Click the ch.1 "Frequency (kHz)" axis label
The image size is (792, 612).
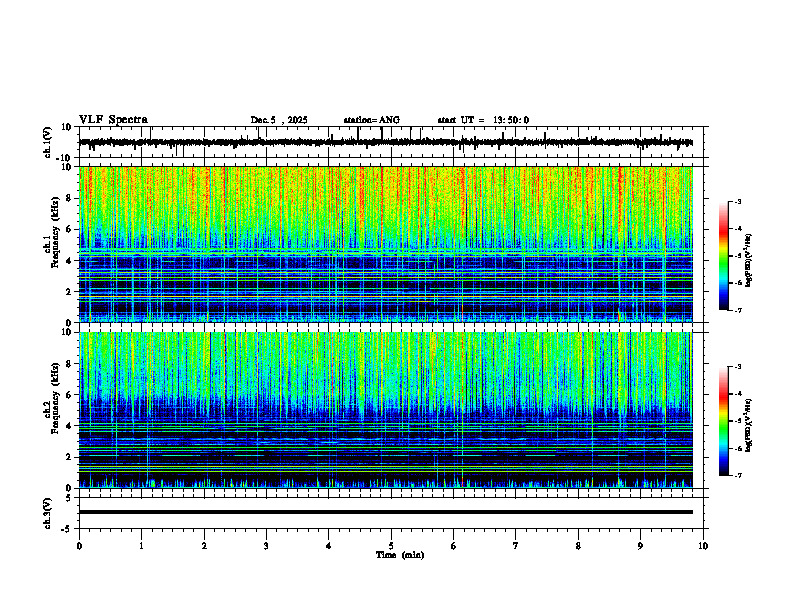pyautogui.click(x=55, y=230)
